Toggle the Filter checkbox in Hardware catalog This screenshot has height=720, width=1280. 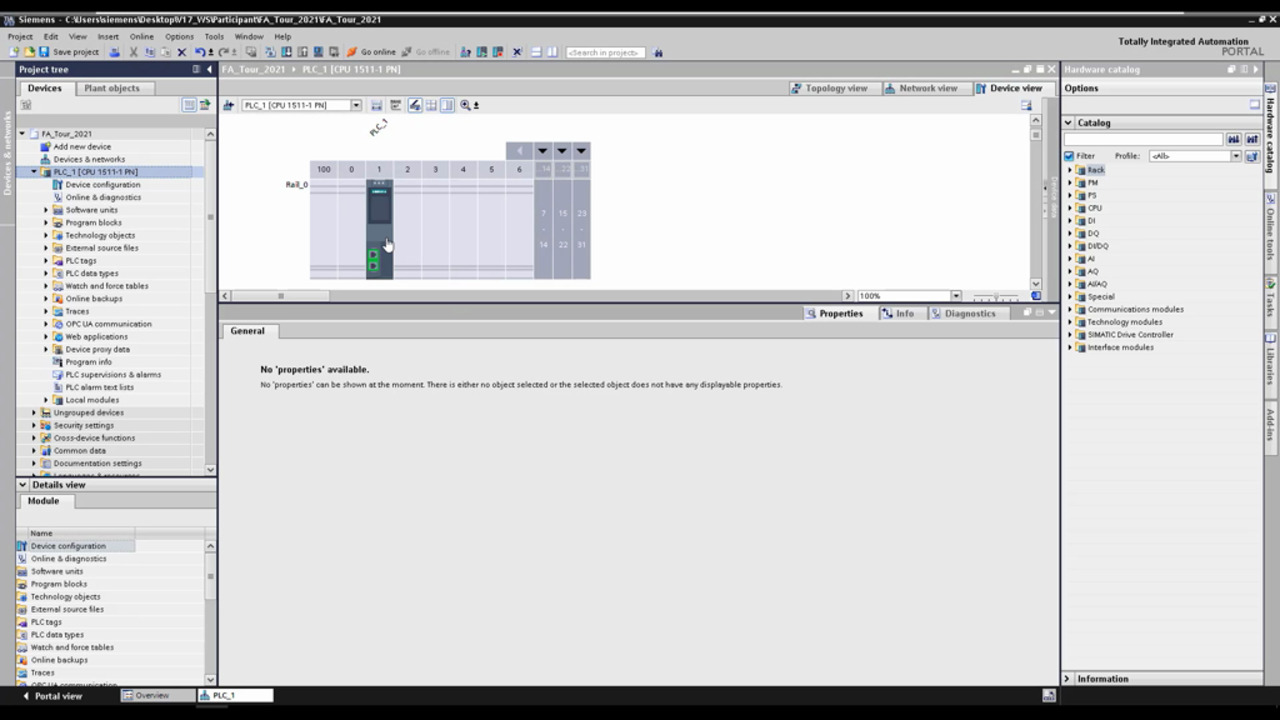pyautogui.click(x=1069, y=156)
